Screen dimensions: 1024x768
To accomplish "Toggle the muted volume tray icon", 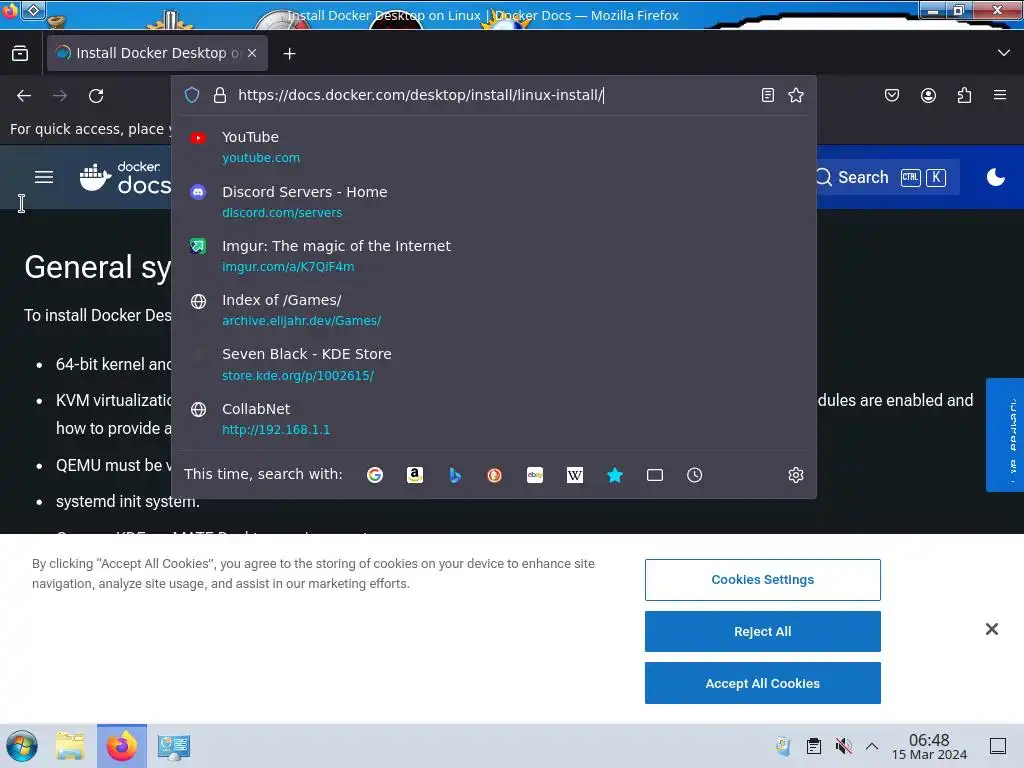I will pos(843,746).
